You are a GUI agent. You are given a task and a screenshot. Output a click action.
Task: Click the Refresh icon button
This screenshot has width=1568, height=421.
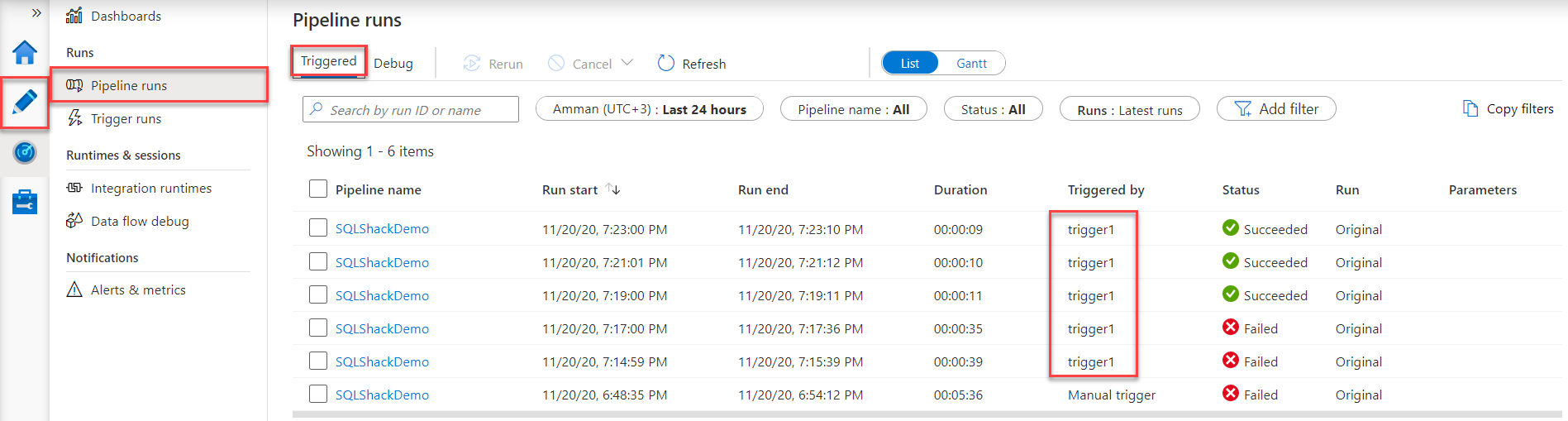(666, 64)
